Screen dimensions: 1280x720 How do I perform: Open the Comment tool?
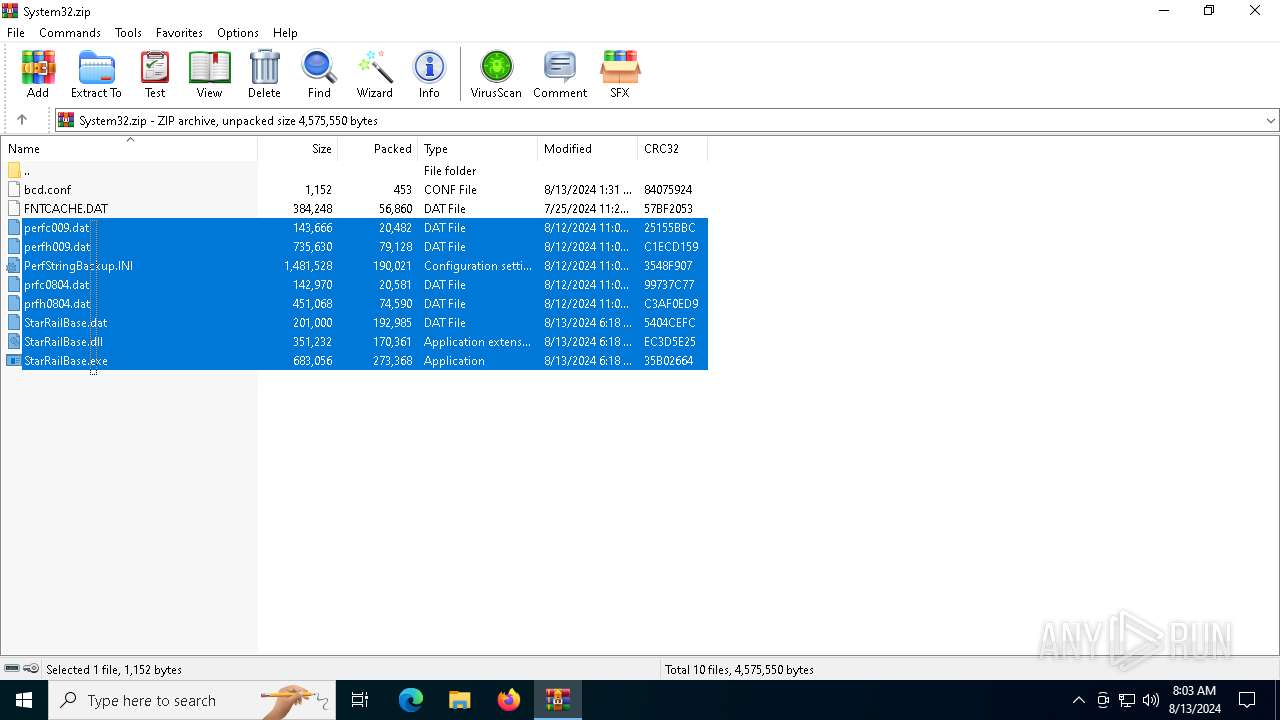(x=560, y=74)
